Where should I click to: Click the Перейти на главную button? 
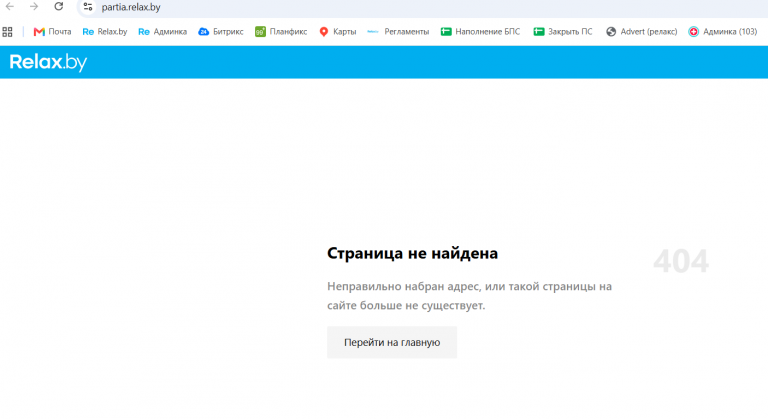392,342
